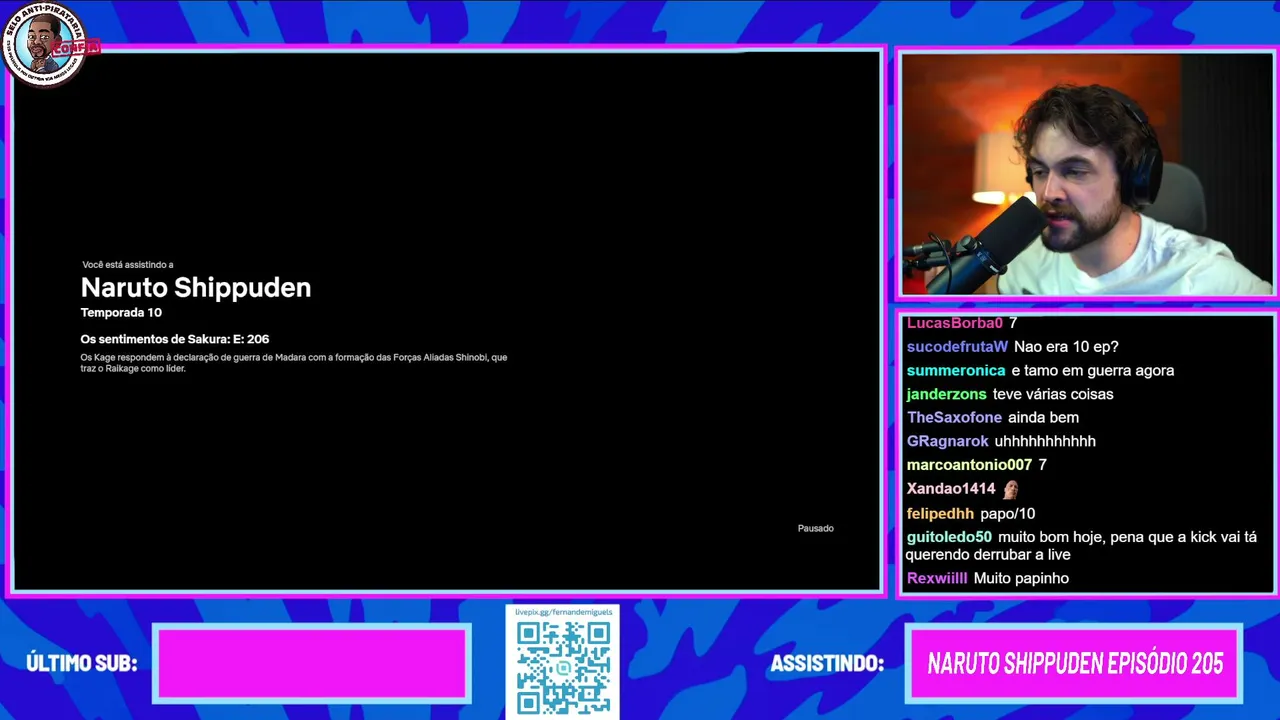Click the "ASSISTINDO:" label

(827, 663)
